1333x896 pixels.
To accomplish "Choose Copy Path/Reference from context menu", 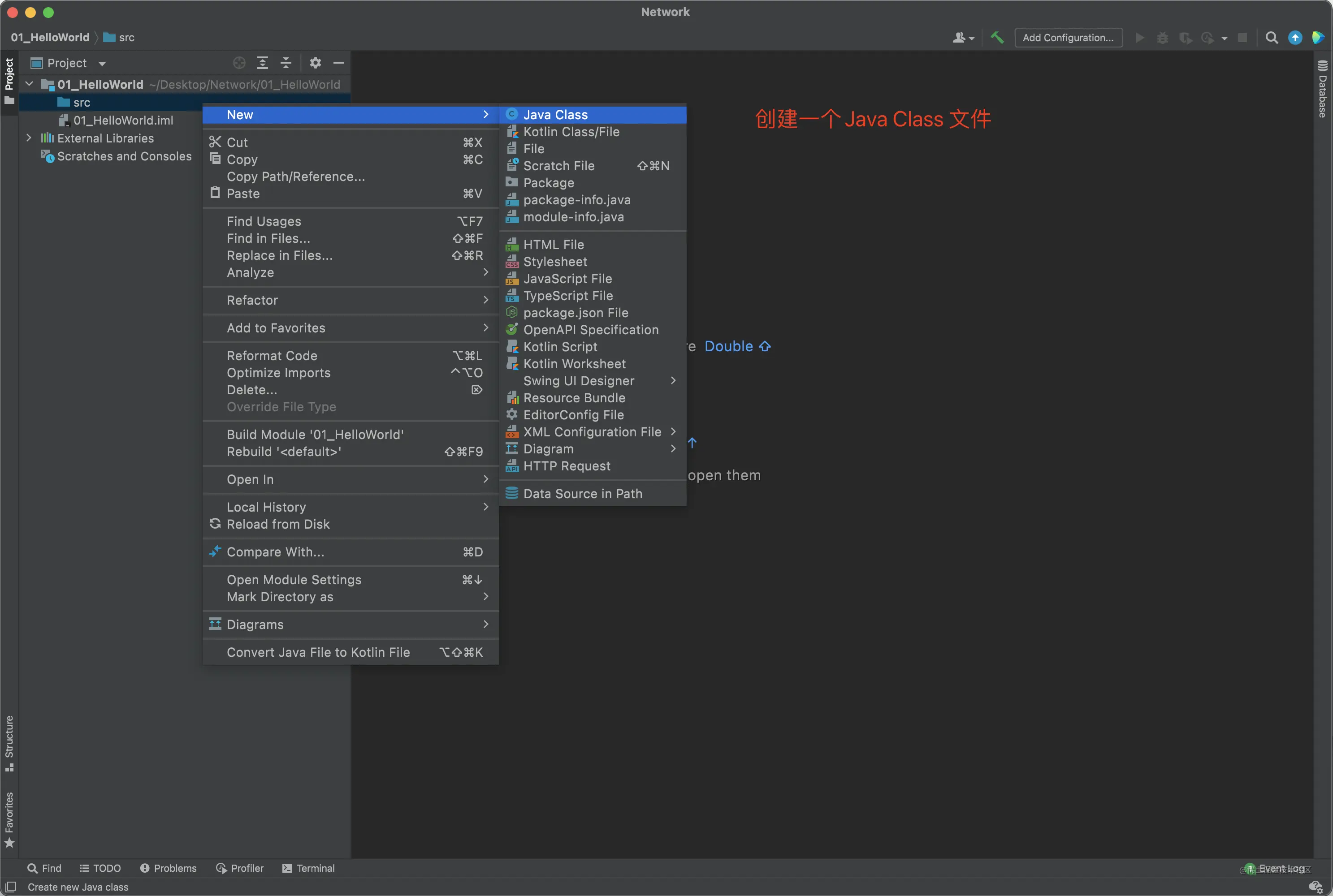I will (351, 177).
